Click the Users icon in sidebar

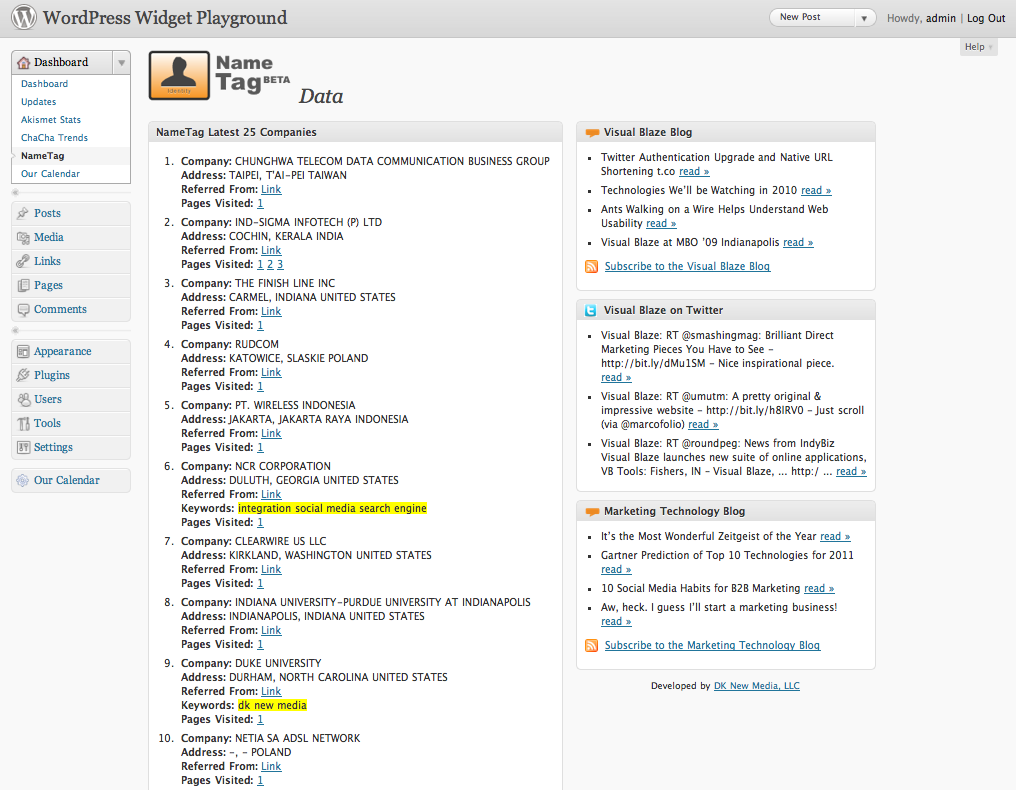tap(23, 399)
